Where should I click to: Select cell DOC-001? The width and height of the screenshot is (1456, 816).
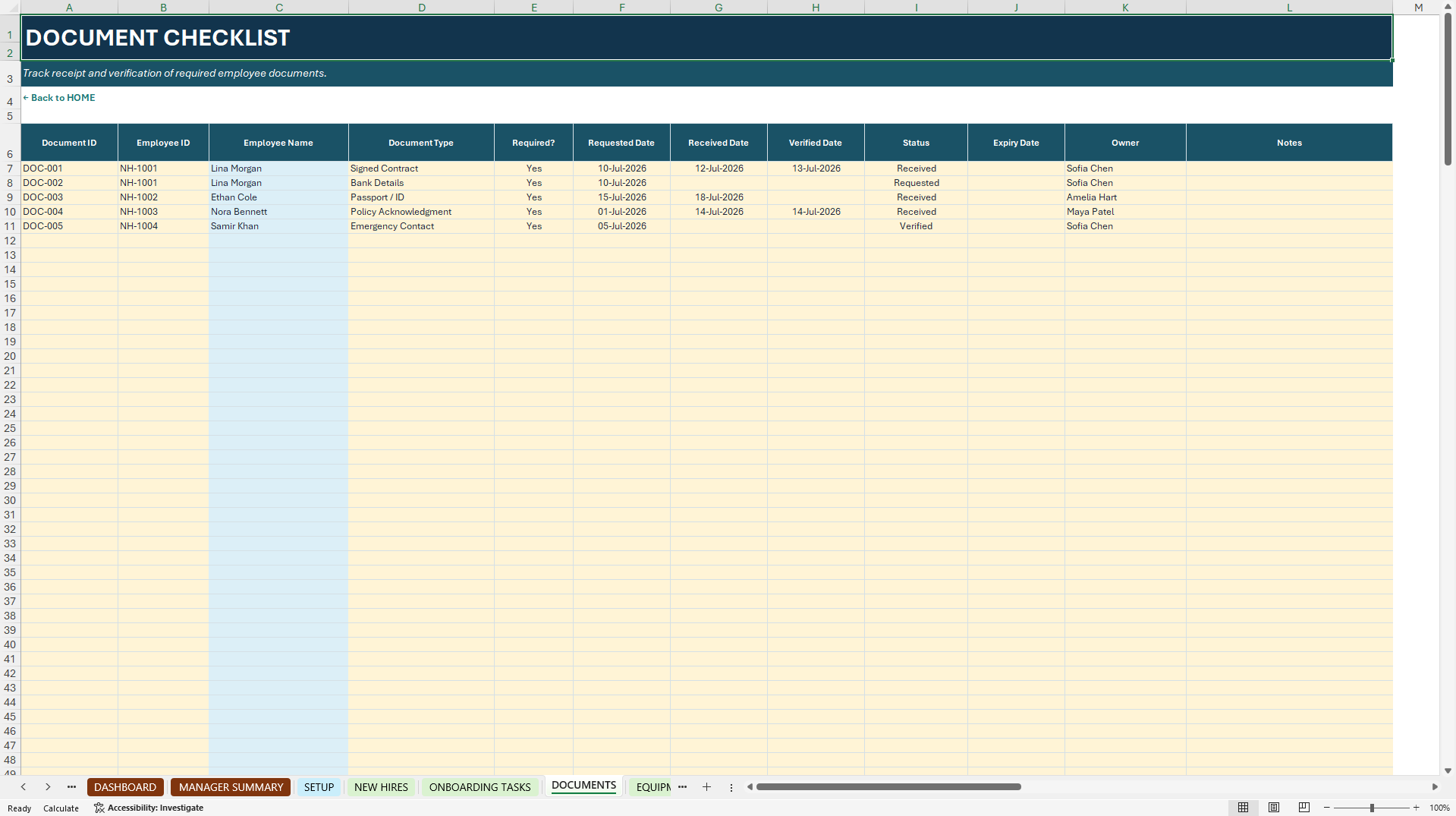69,169
